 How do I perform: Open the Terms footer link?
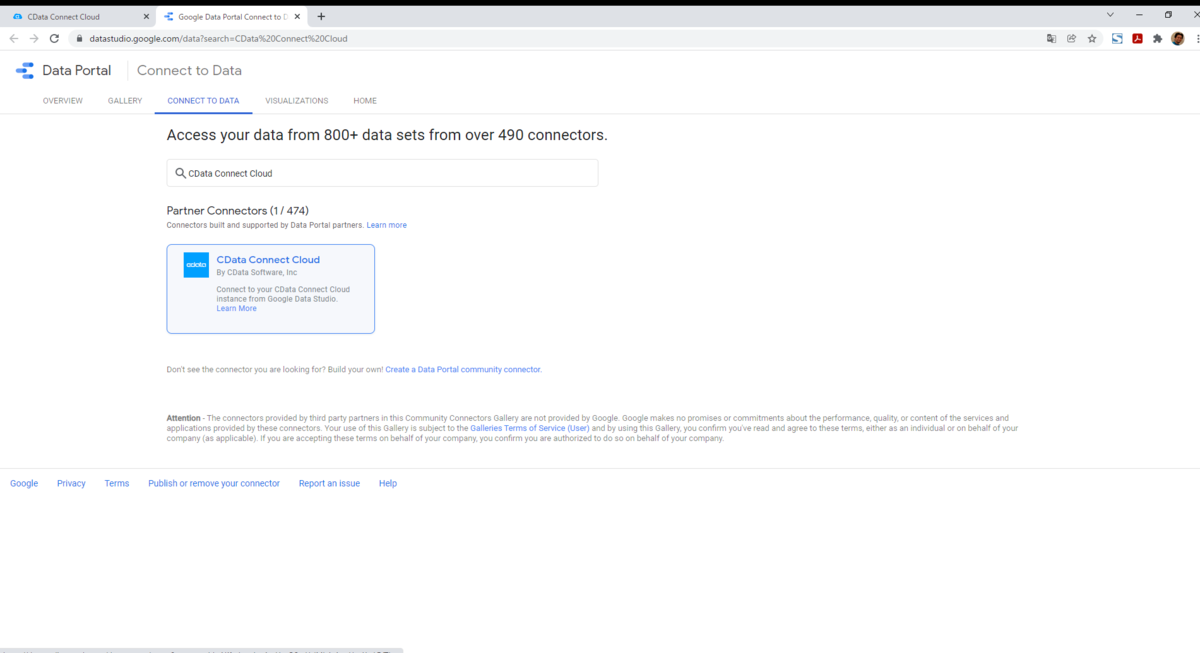(117, 483)
